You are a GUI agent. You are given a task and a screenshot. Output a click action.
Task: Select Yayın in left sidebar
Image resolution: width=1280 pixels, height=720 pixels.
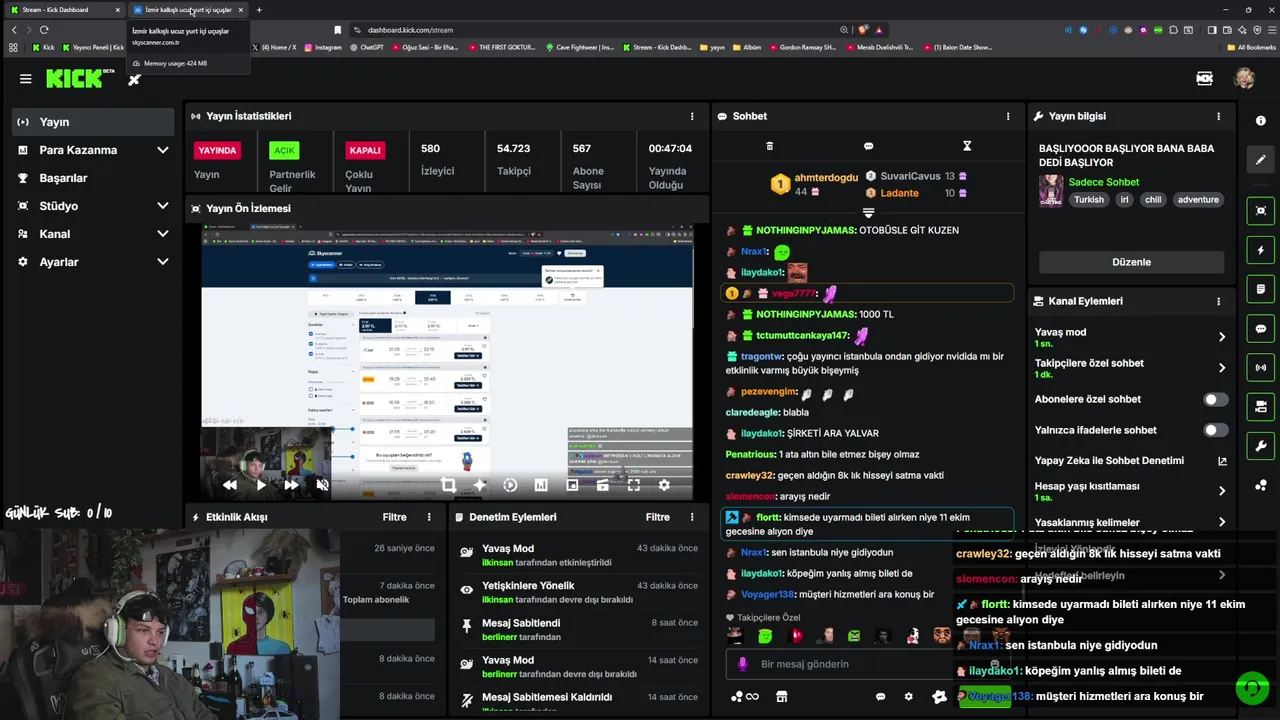pos(93,122)
